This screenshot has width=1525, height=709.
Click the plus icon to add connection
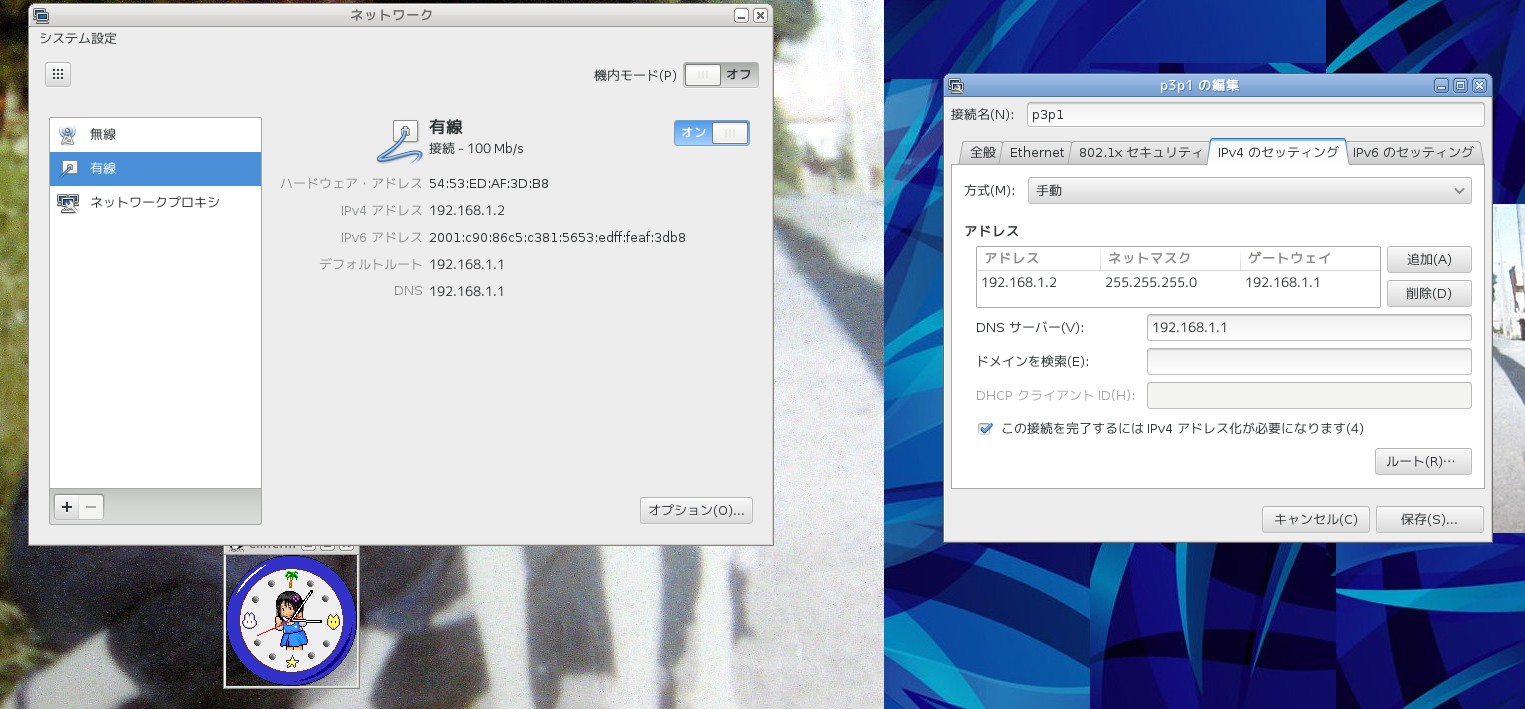pos(67,507)
